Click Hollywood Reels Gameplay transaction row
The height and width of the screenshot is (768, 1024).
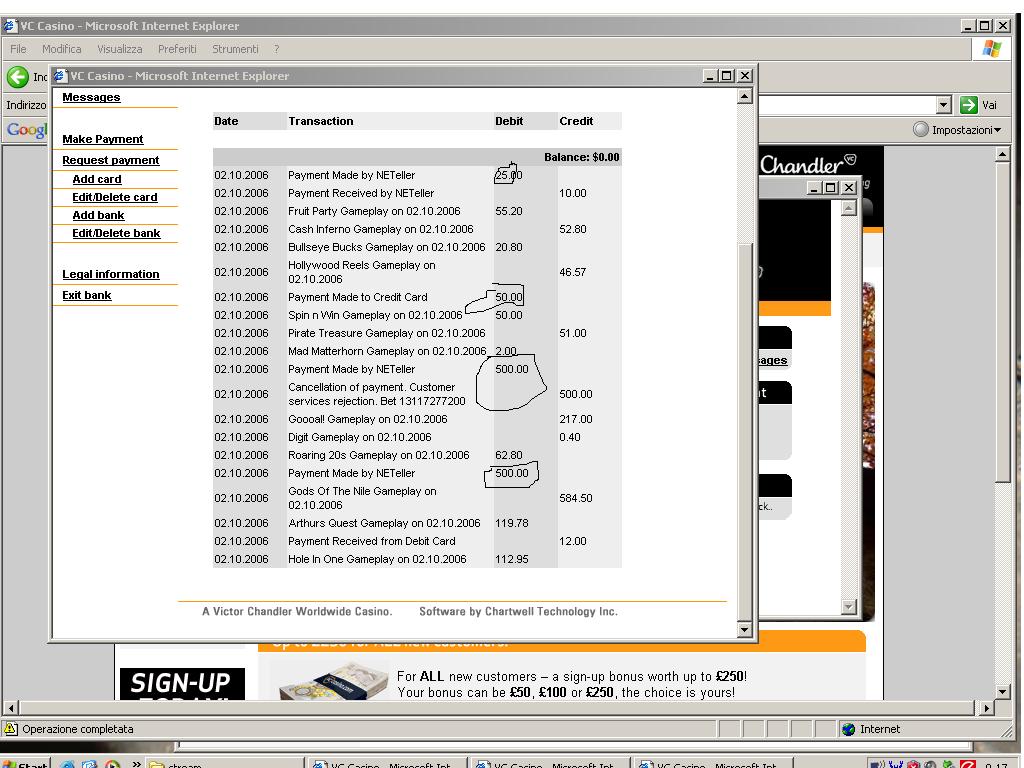pos(417,272)
